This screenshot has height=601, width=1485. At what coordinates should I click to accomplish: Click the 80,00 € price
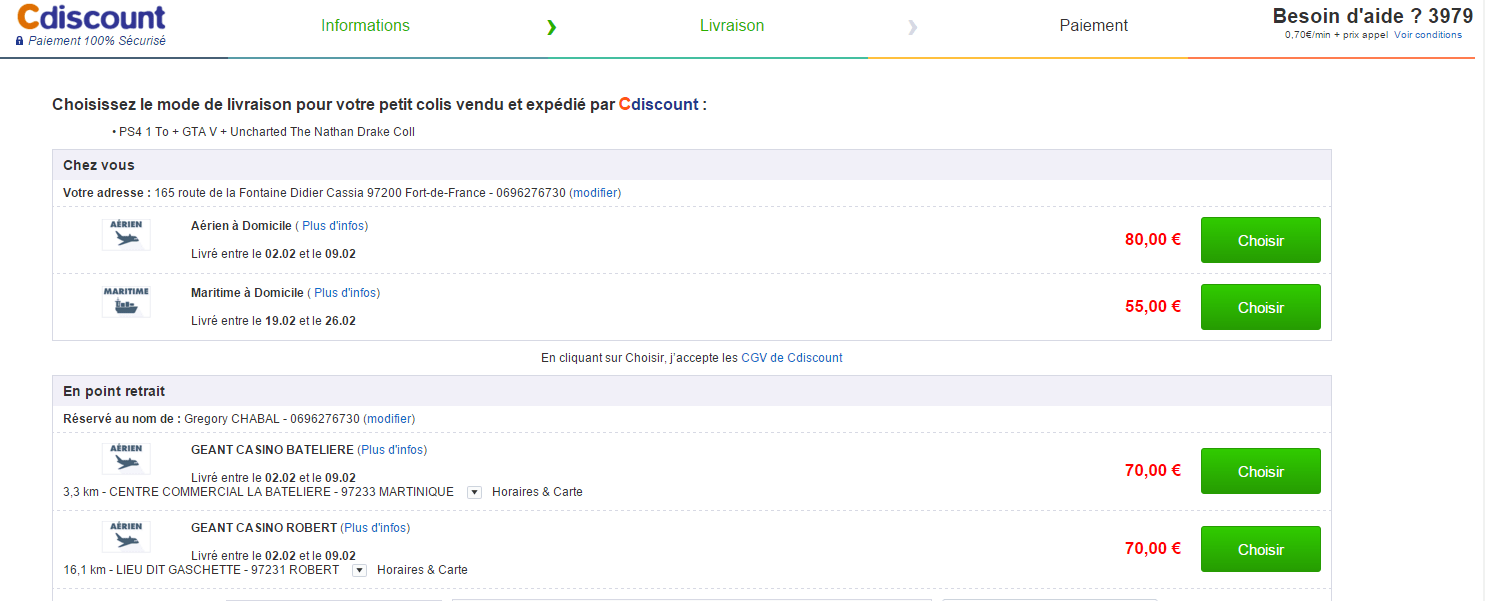[1153, 240]
